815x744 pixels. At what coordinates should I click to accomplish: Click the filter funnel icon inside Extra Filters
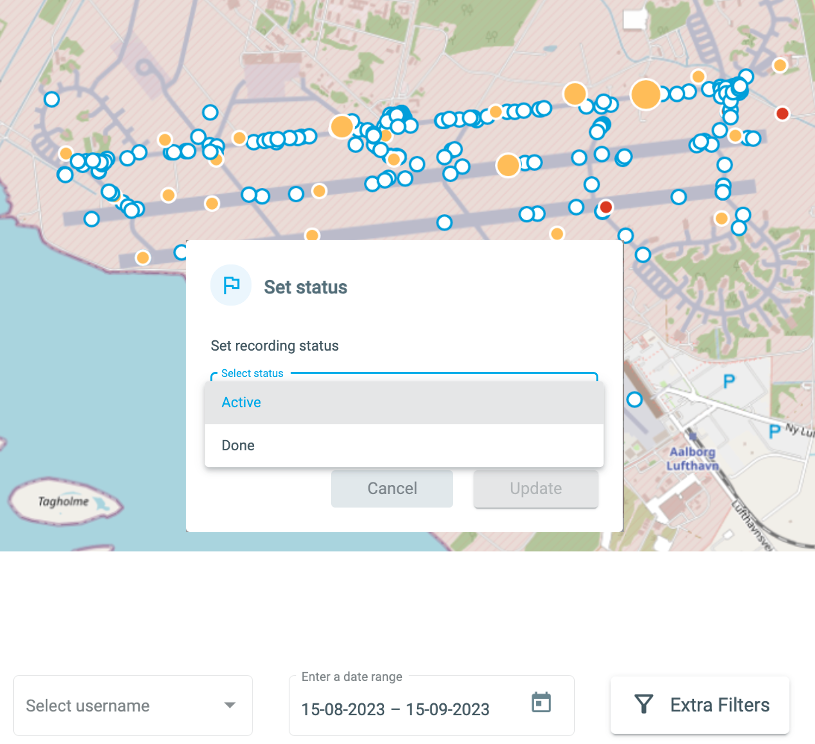click(x=644, y=704)
